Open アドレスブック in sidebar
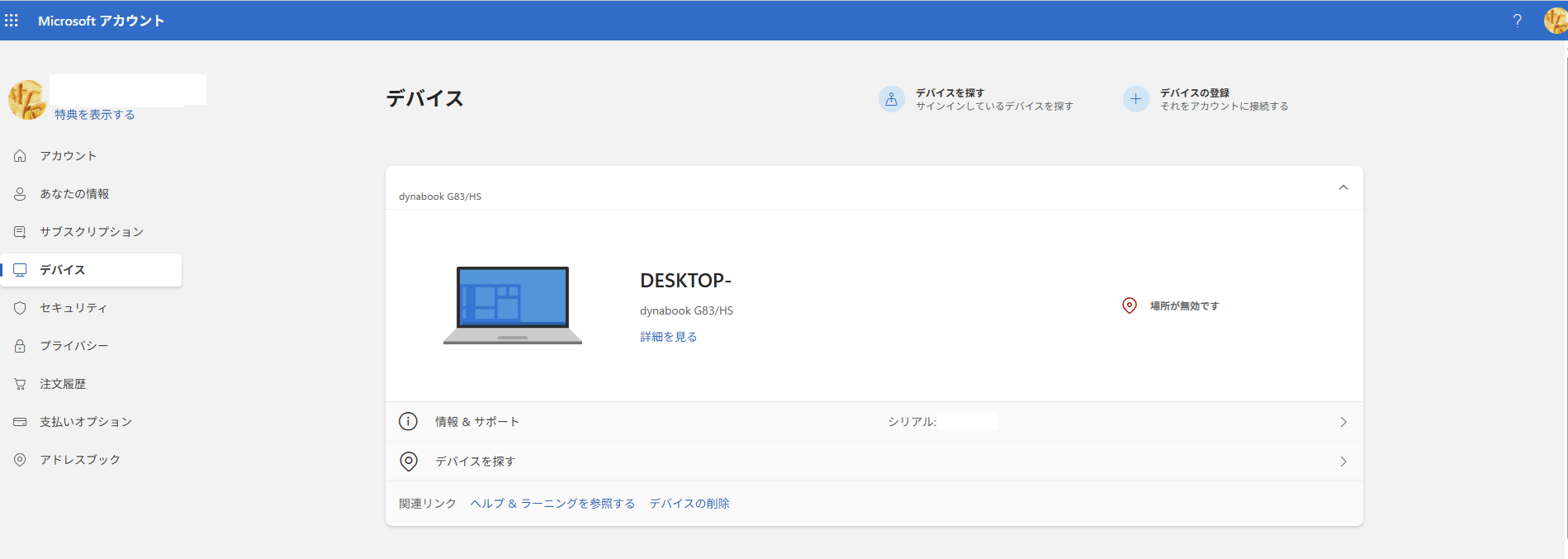The height and width of the screenshot is (559, 1568). click(91, 460)
